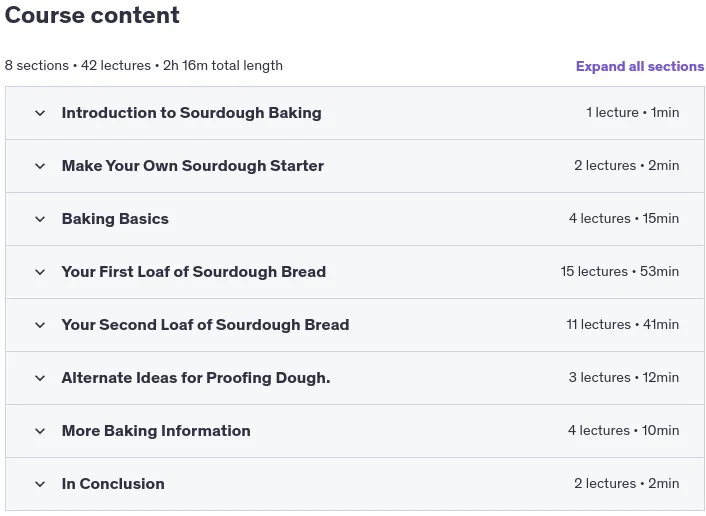Open the More Baking Information title
Image resolution: width=706 pixels, height=516 pixels.
(x=156, y=431)
